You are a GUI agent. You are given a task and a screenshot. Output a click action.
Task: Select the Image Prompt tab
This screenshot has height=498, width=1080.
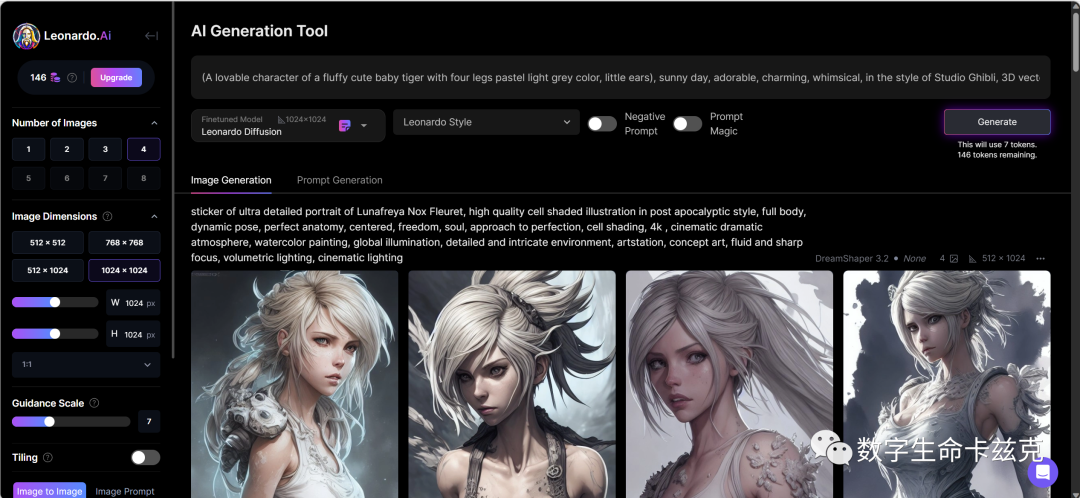[x=125, y=491]
